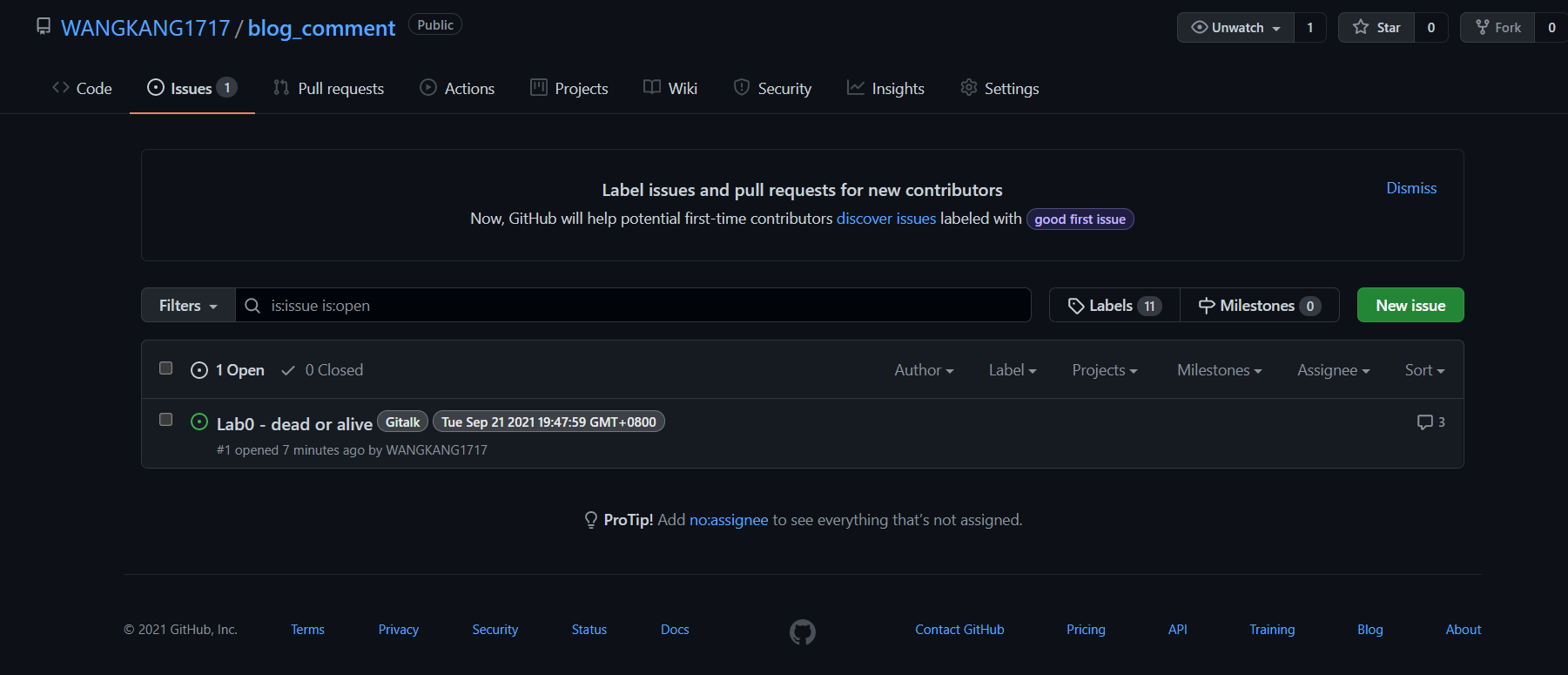Screen dimensions: 1568x675
Task: Expand the Filters dropdown
Action: [188, 306]
